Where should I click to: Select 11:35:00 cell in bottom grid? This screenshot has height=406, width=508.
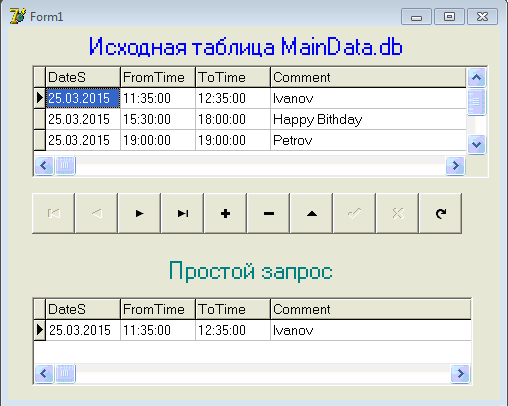pyautogui.click(x=158, y=330)
